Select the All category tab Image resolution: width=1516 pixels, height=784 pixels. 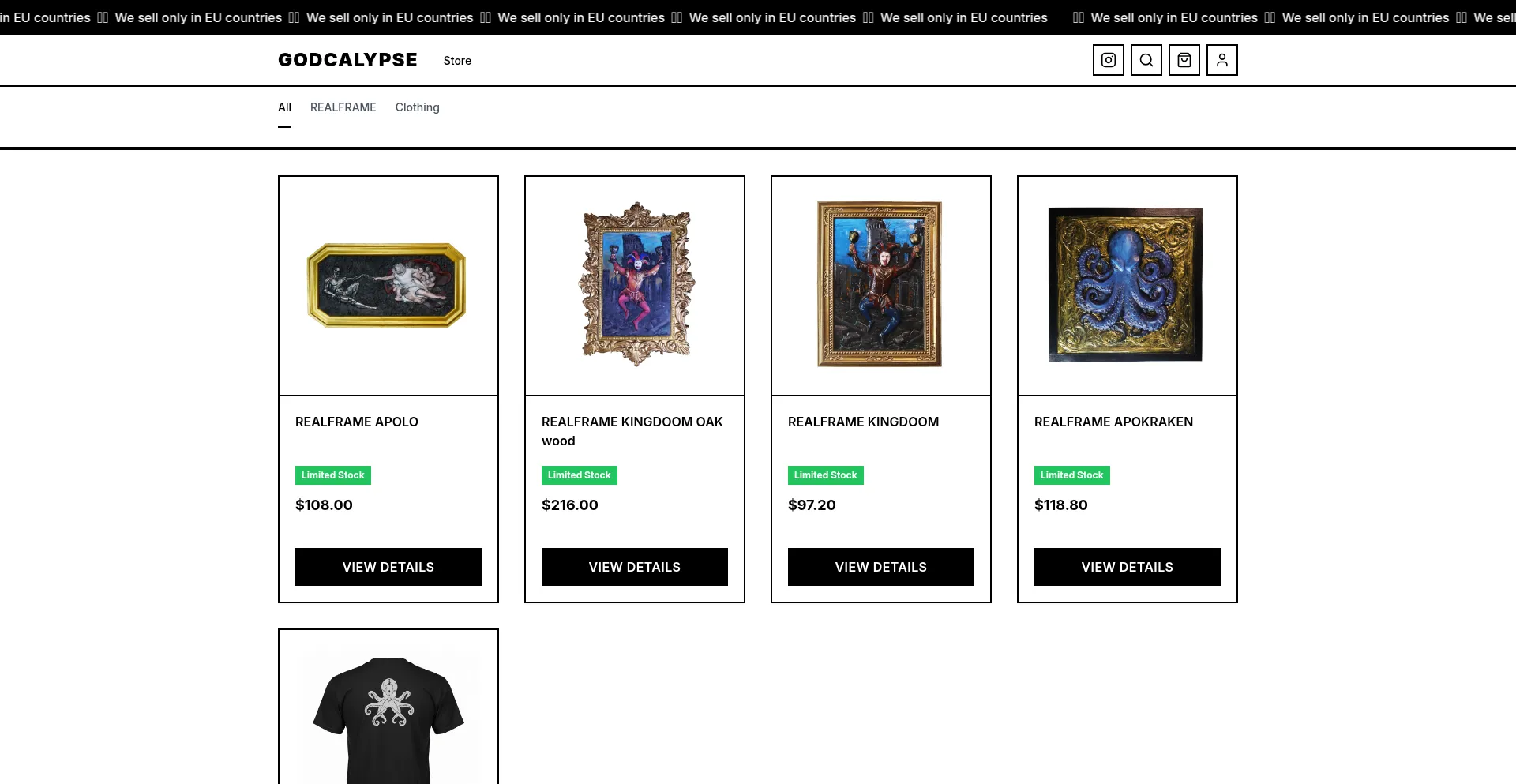coord(284,107)
